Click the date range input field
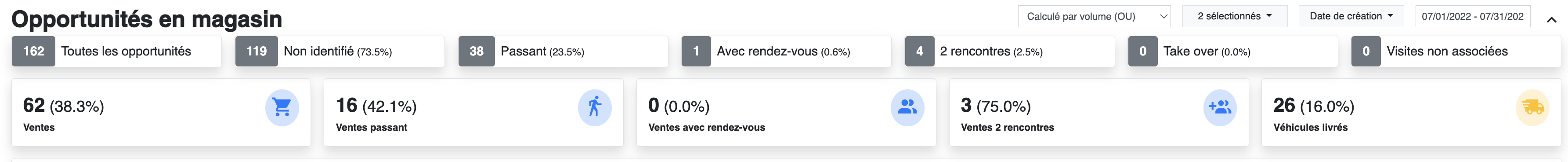 pyautogui.click(x=1472, y=16)
